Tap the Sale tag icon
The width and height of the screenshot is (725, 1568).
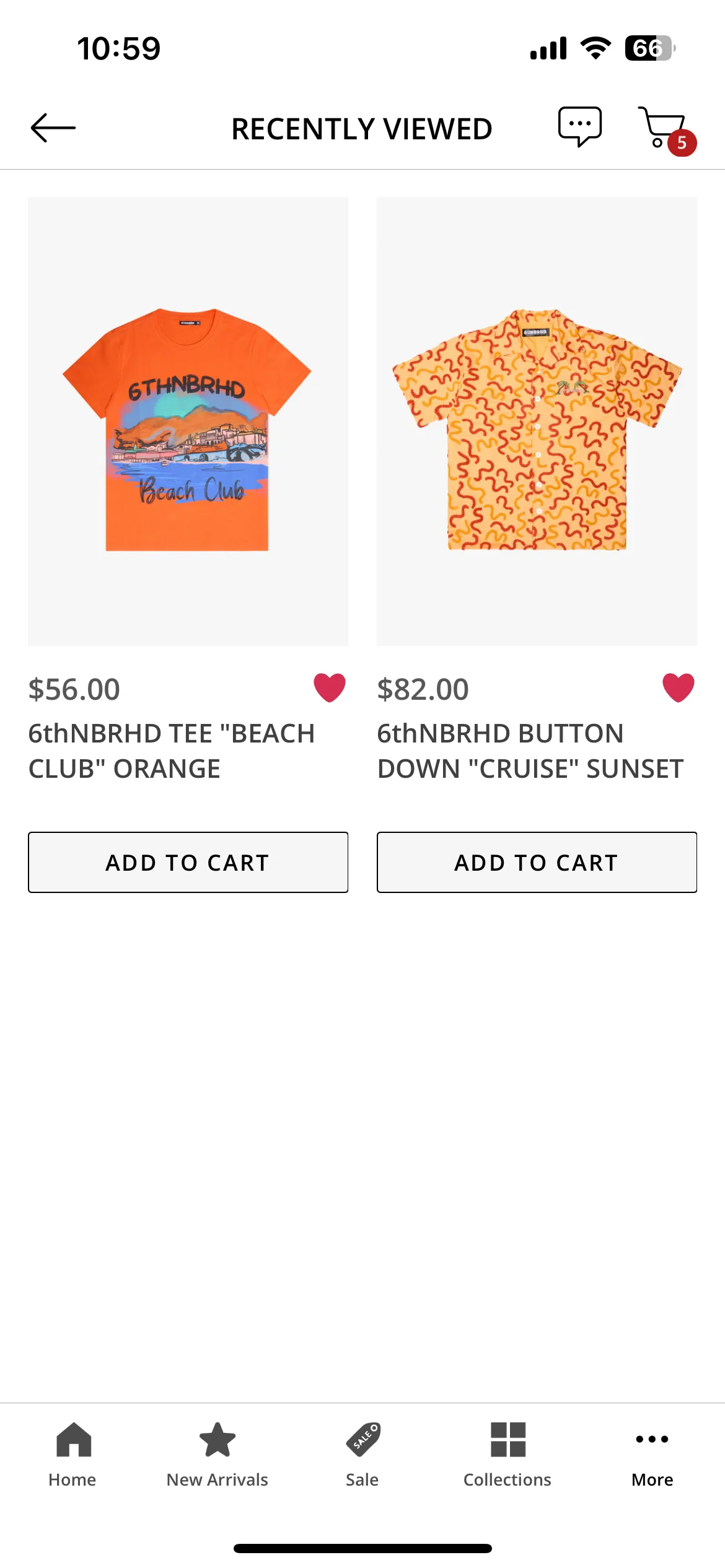coord(363,1440)
